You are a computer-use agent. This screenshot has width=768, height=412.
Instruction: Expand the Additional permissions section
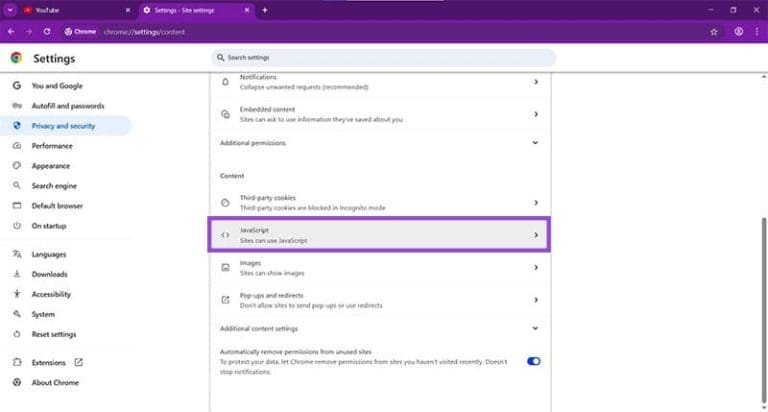point(535,143)
